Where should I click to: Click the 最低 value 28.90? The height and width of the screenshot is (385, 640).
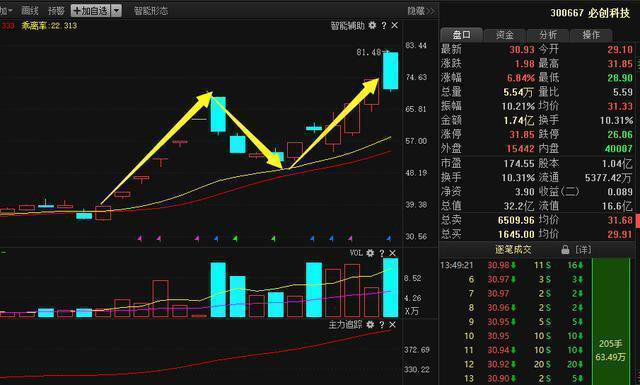tap(620, 78)
